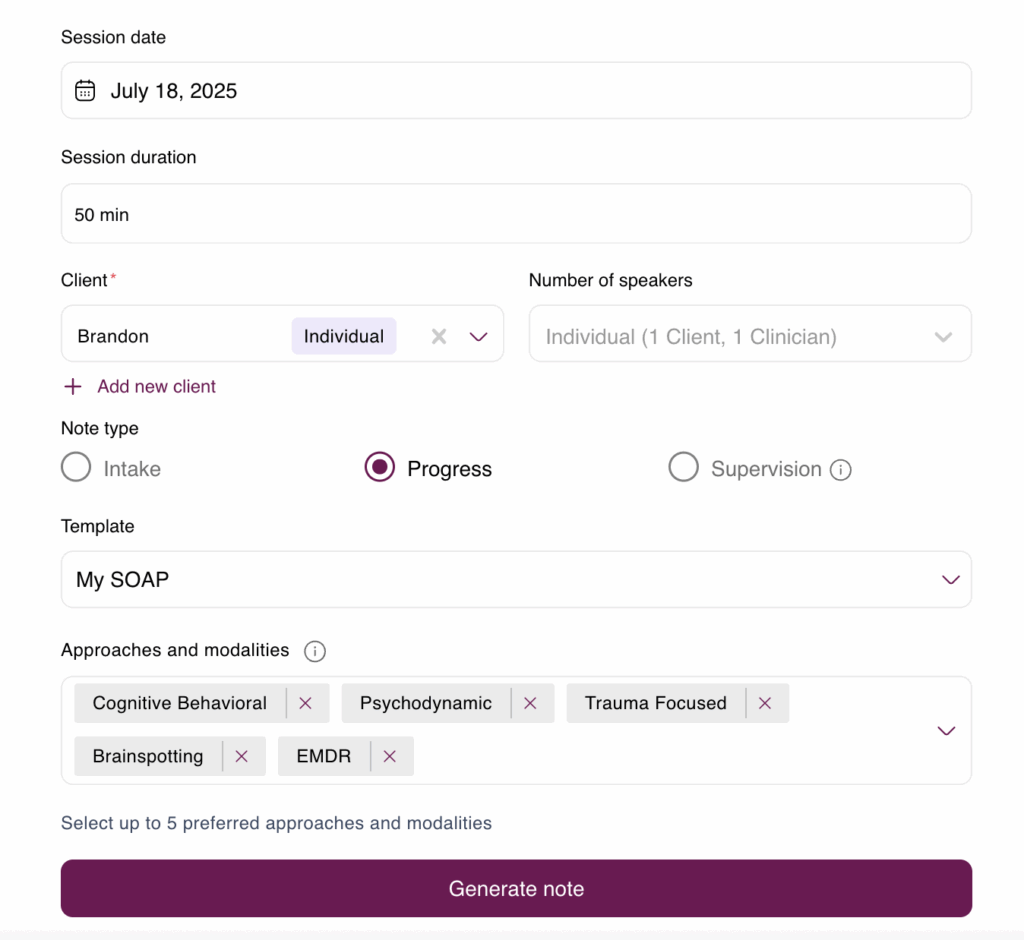Open Approaches and modalities info tooltip

(315, 651)
